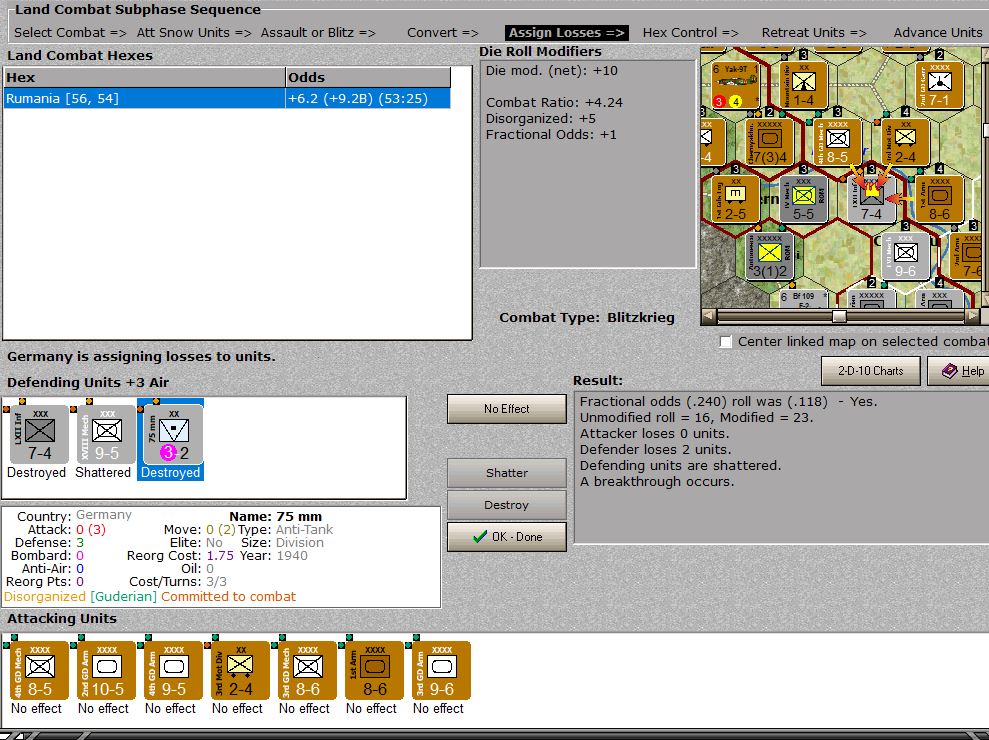Confirm with OK - Done button
The image size is (989, 740).
506,537
